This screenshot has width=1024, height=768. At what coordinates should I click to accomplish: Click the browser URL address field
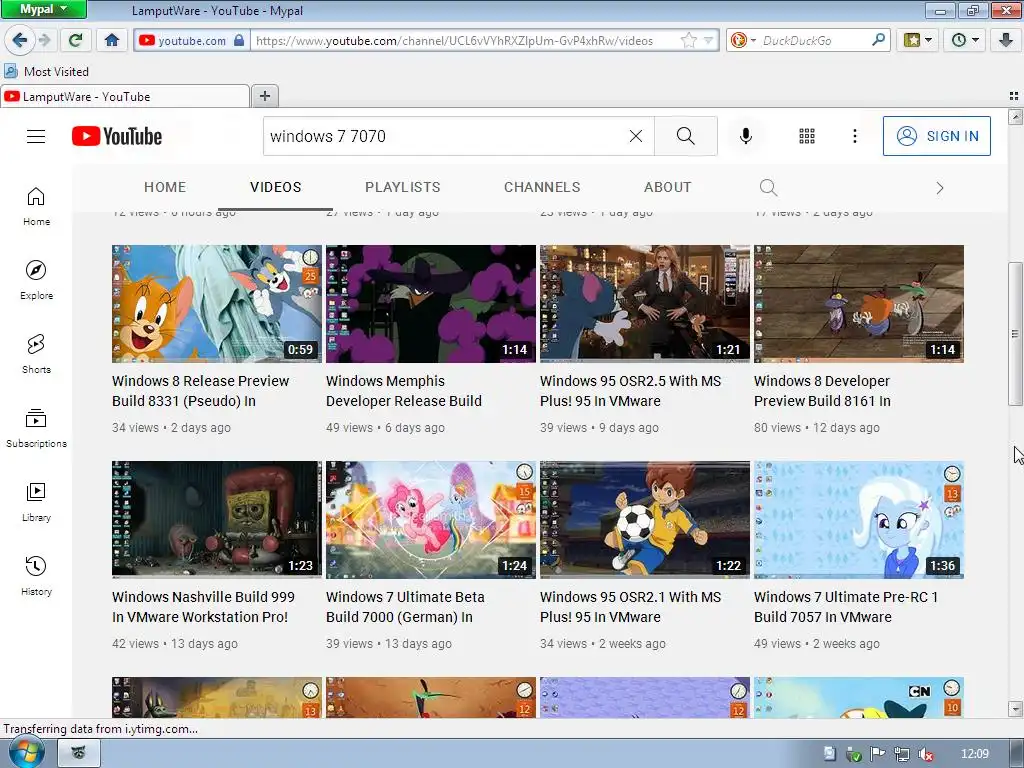coord(464,40)
